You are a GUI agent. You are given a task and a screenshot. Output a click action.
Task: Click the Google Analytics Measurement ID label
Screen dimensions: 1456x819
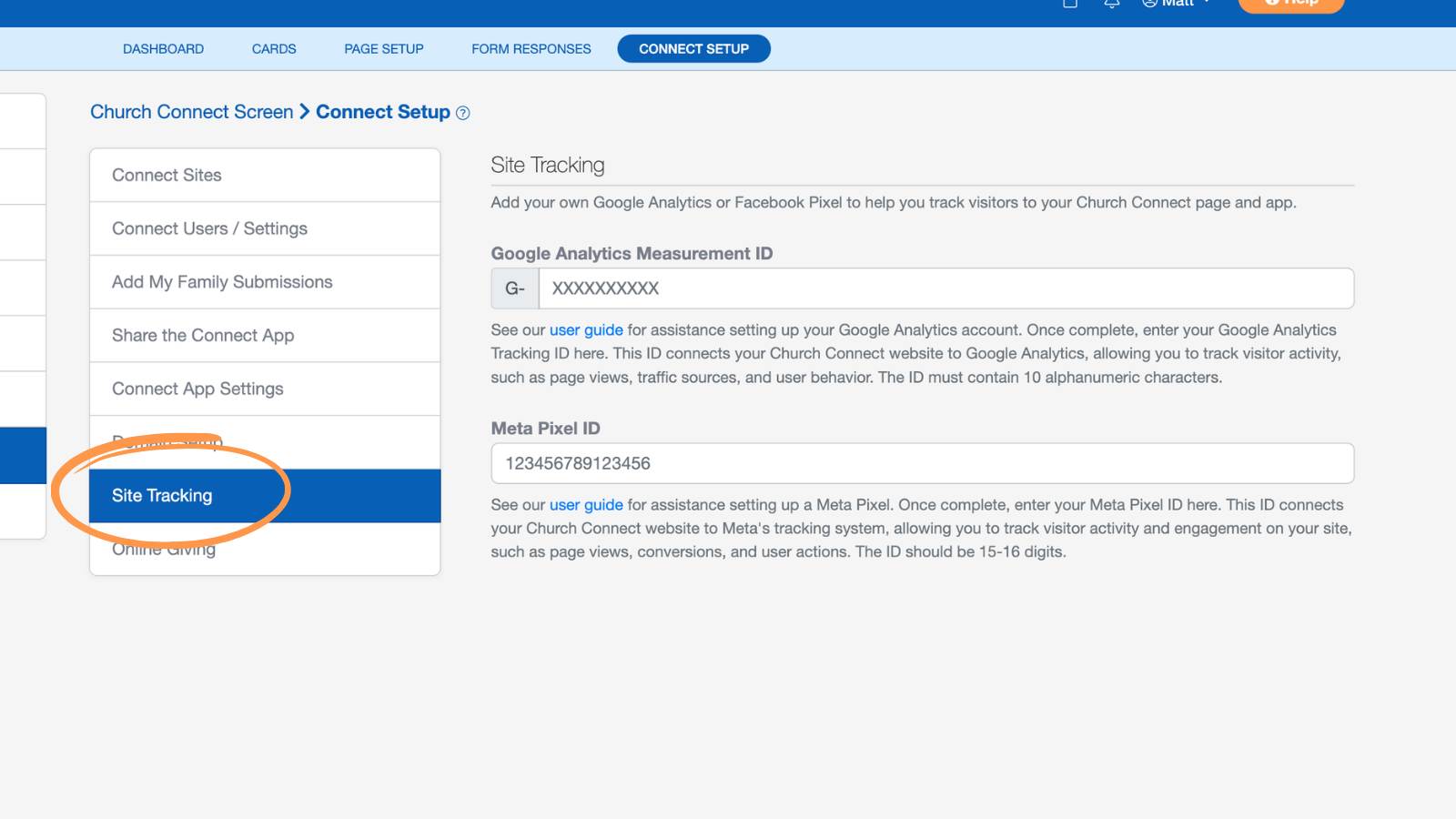[x=632, y=254]
